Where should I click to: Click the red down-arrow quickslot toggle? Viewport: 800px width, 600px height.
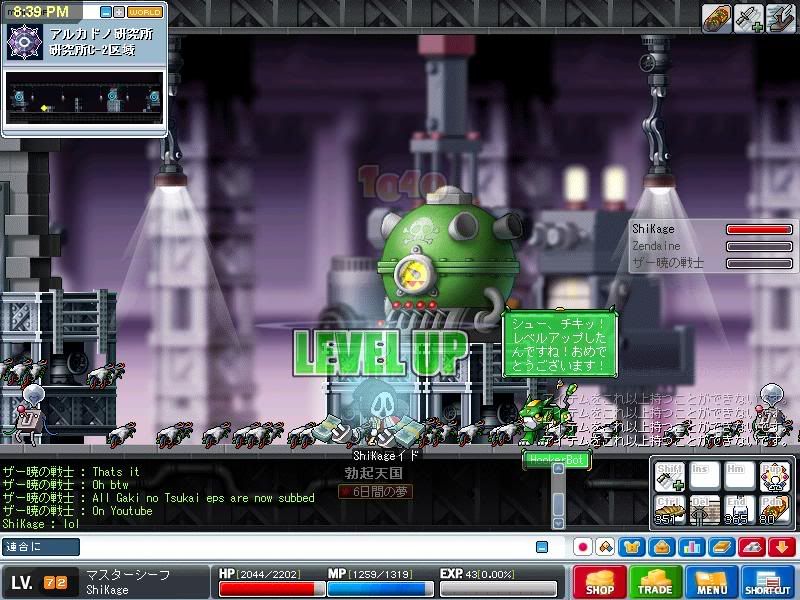782,547
